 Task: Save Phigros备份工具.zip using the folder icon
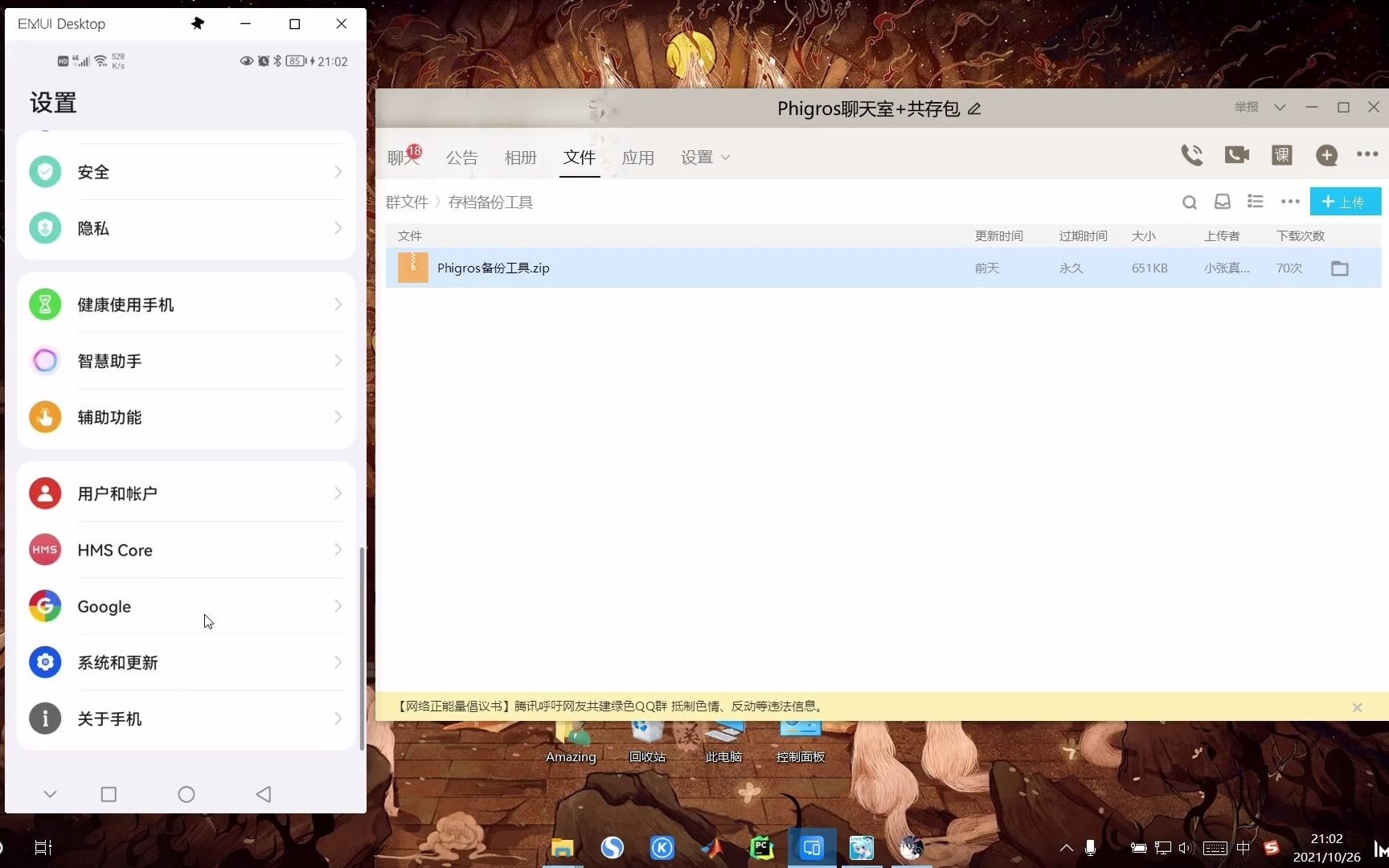pyautogui.click(x=1339, y=268)
